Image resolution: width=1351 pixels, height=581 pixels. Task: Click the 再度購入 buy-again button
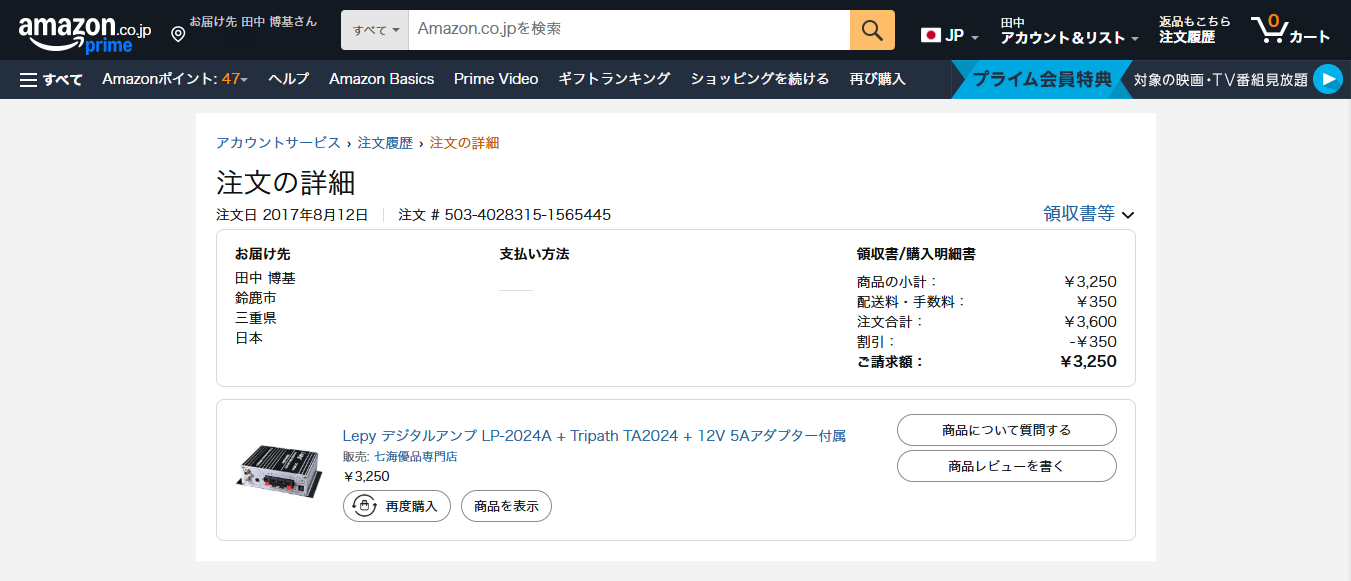(x=397, y=506)
